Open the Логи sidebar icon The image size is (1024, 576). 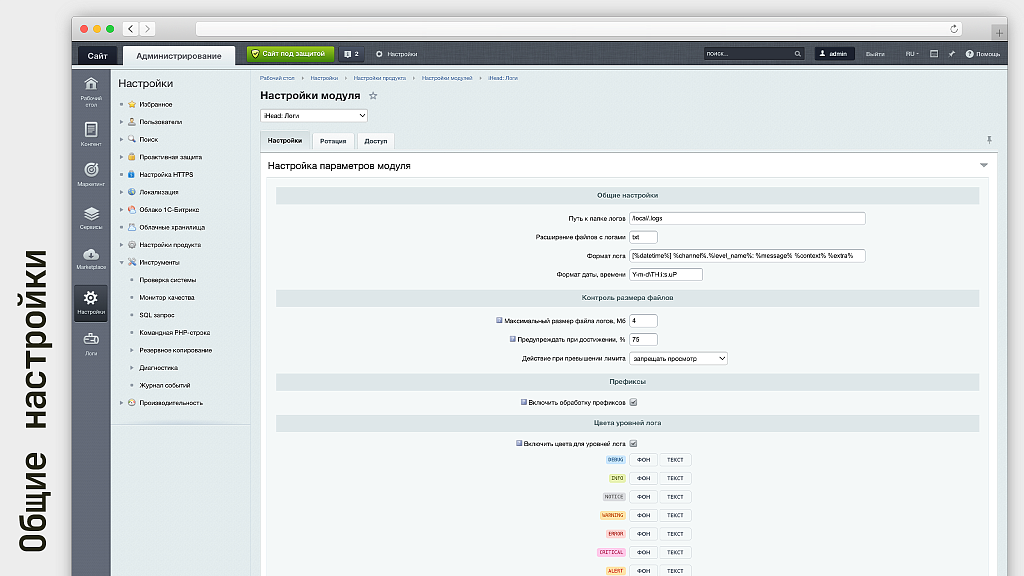coord(91,342)
